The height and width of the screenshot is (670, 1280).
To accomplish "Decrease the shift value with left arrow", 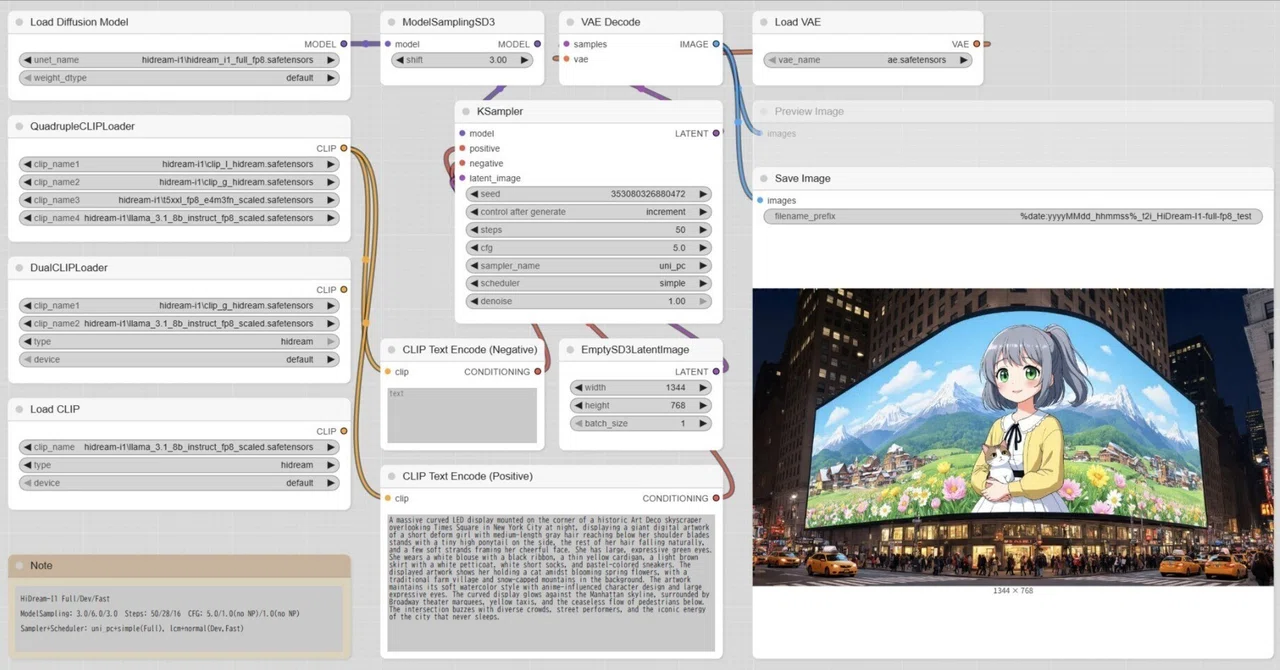I will pos(399,60).
